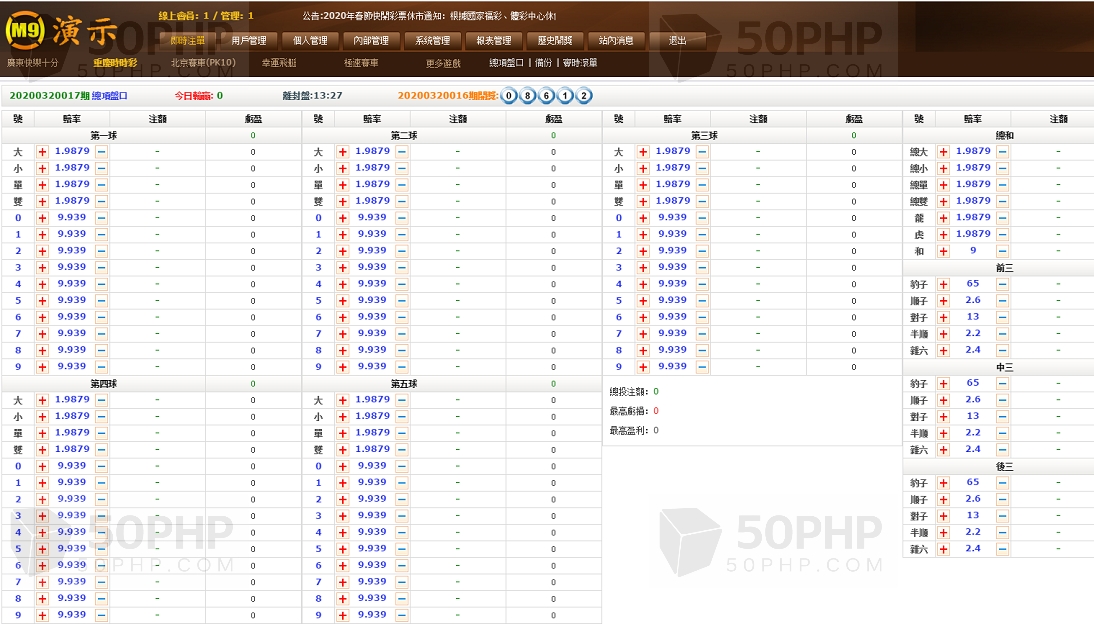Increase odds for number 5 in 第二球

(x=343, y=301)
